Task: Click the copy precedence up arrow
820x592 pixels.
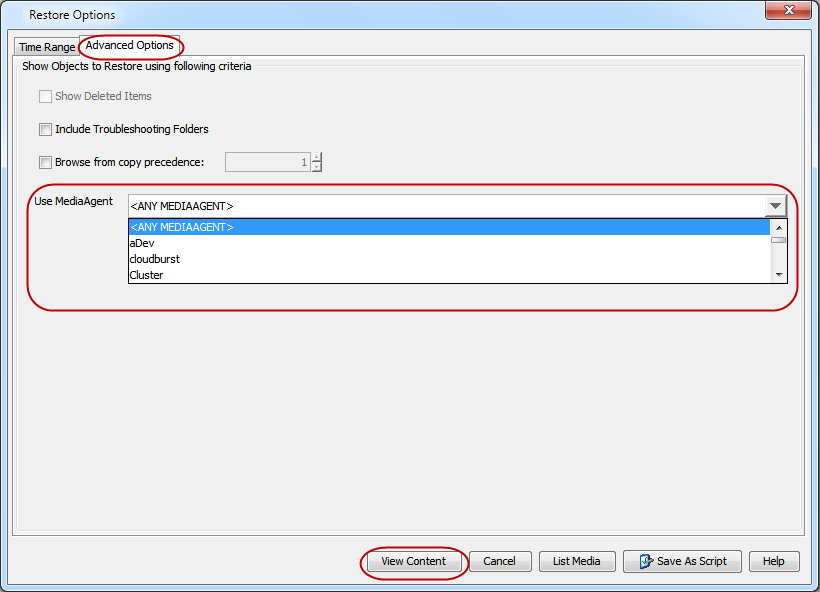Action: coord(316,157)
